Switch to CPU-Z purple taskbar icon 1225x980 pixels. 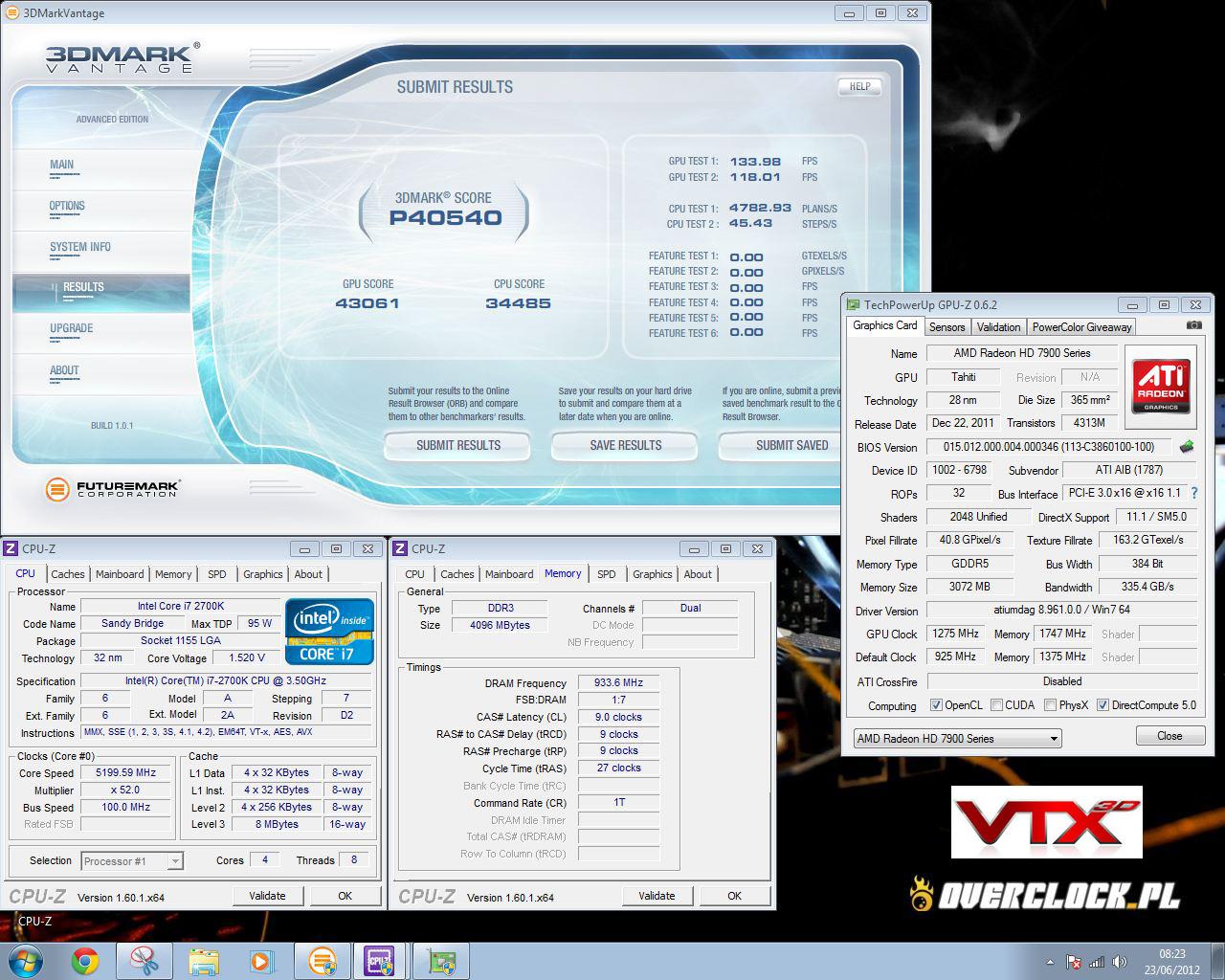coord(381,961)
